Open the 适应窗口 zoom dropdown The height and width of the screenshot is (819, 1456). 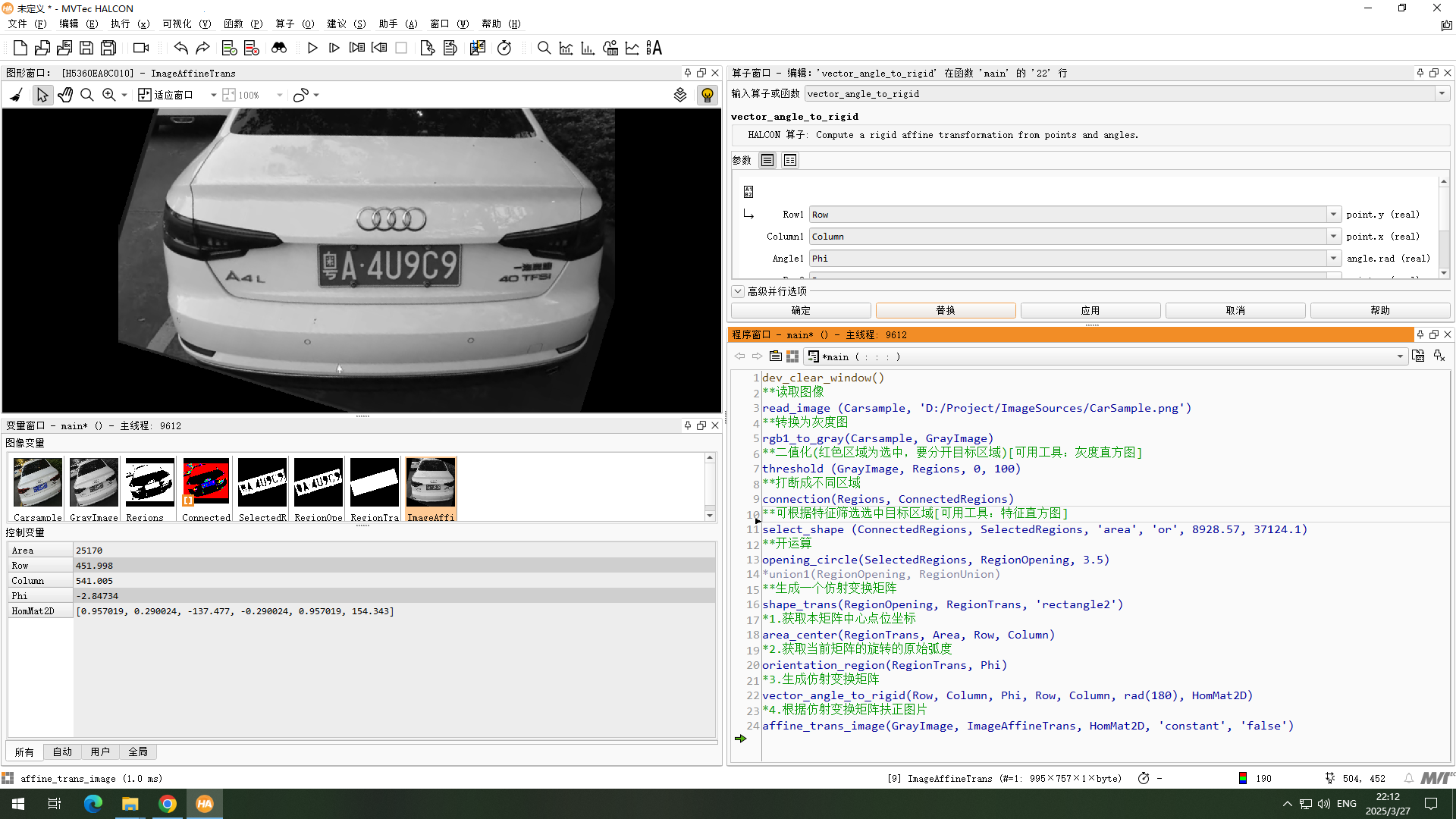tap(214, 95)
